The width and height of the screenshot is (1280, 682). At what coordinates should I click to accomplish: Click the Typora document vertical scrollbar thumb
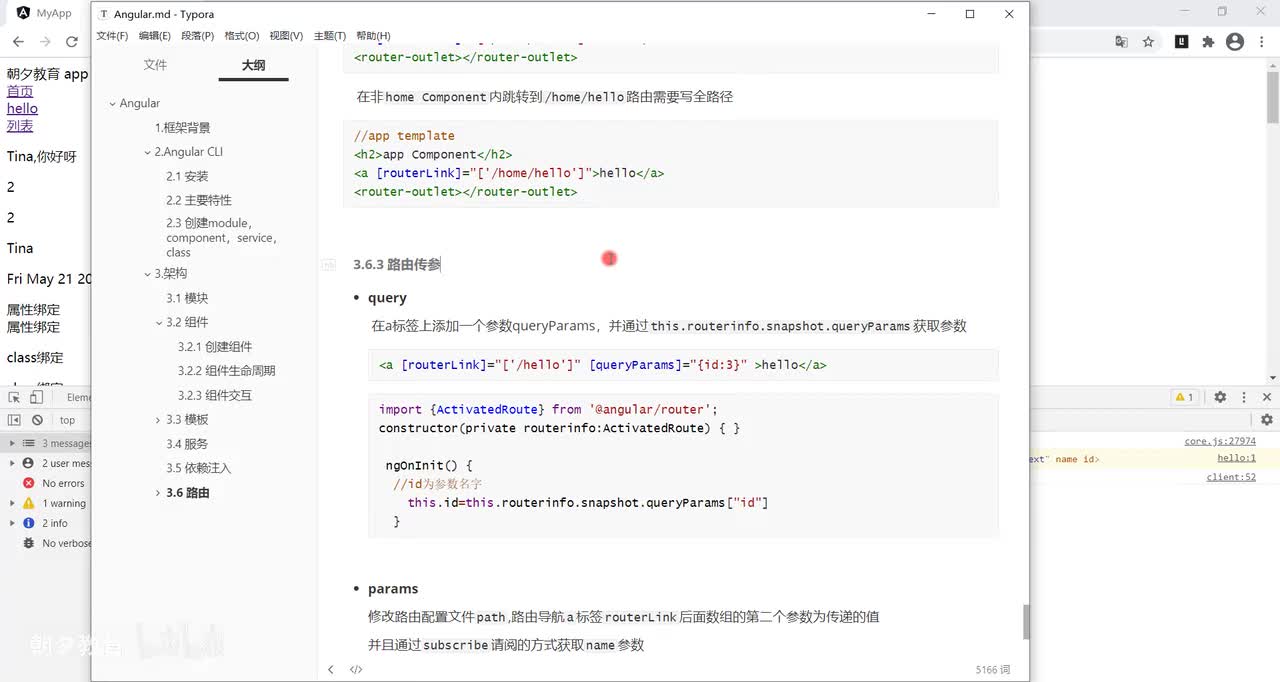click(x=1026, y=622)
